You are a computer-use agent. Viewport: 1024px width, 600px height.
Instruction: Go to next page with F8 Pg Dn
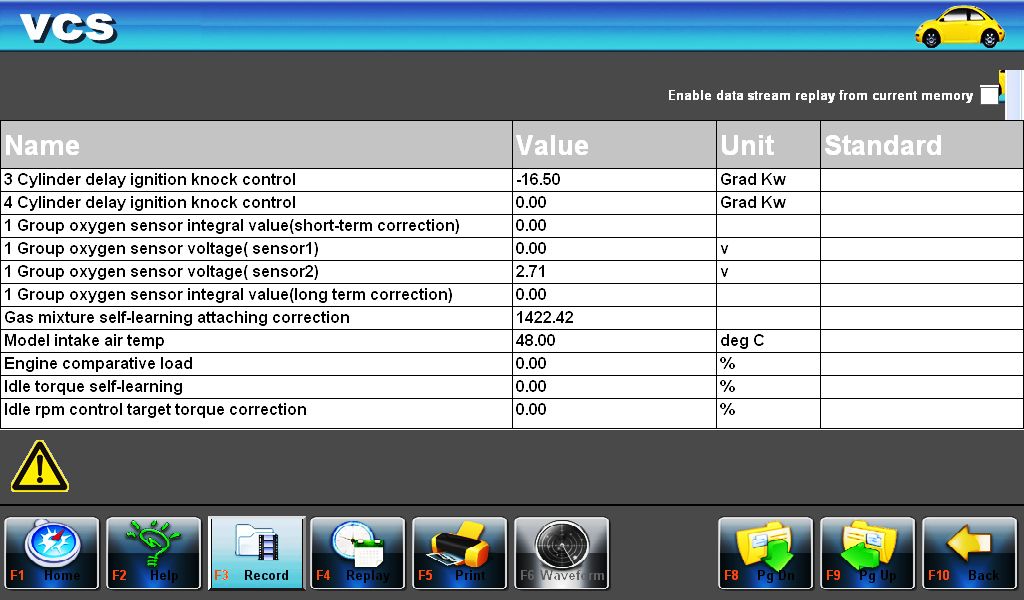click(765, 553)
